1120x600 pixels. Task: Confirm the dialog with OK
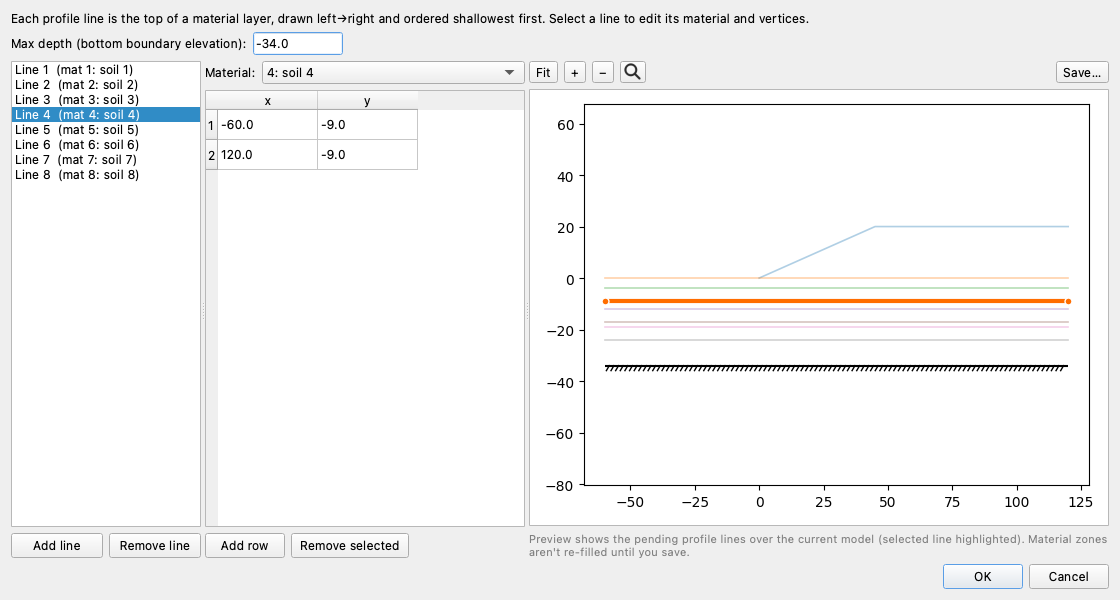coord(982,576)
